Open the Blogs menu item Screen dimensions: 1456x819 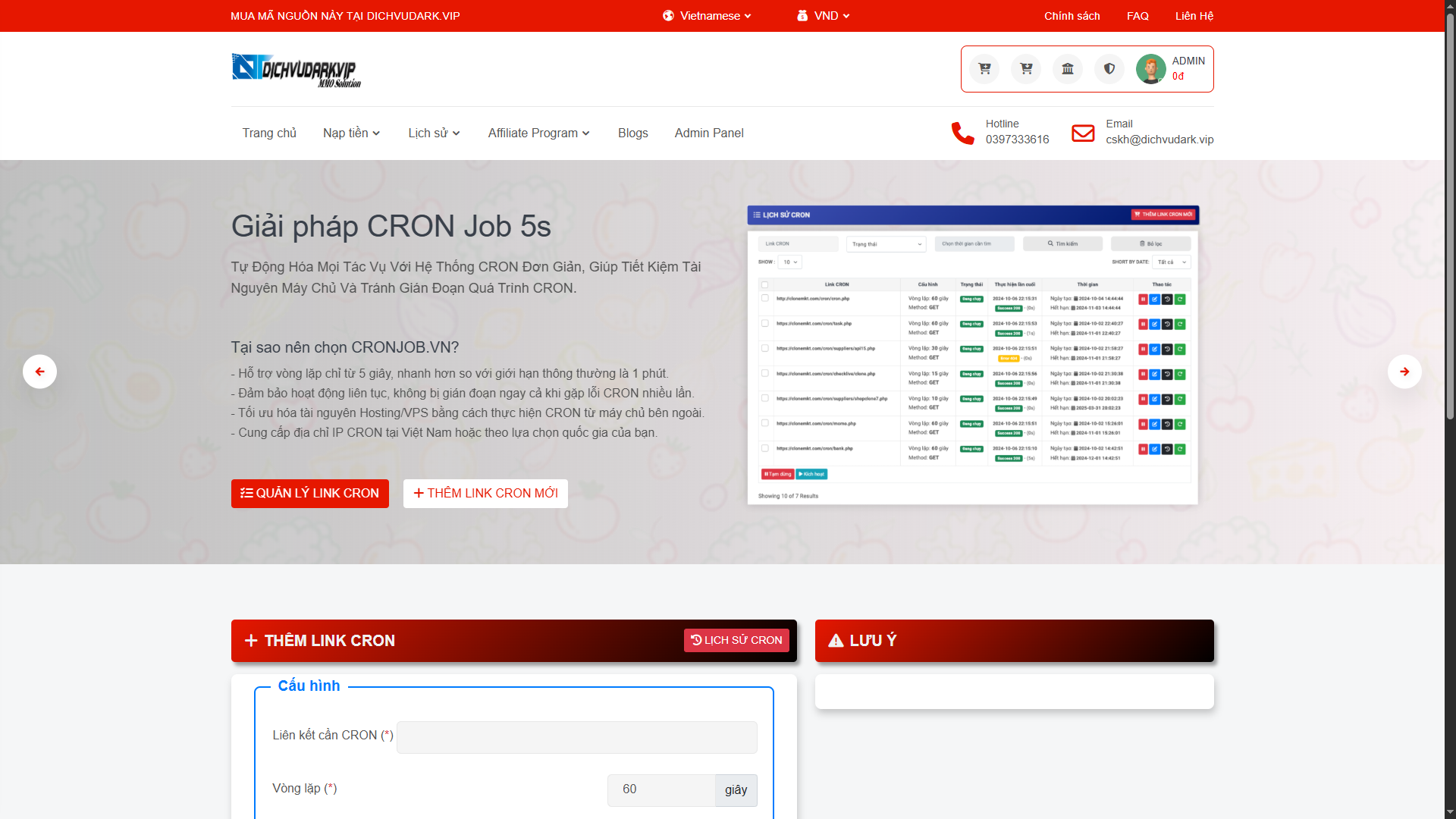(x=632, y=133)
